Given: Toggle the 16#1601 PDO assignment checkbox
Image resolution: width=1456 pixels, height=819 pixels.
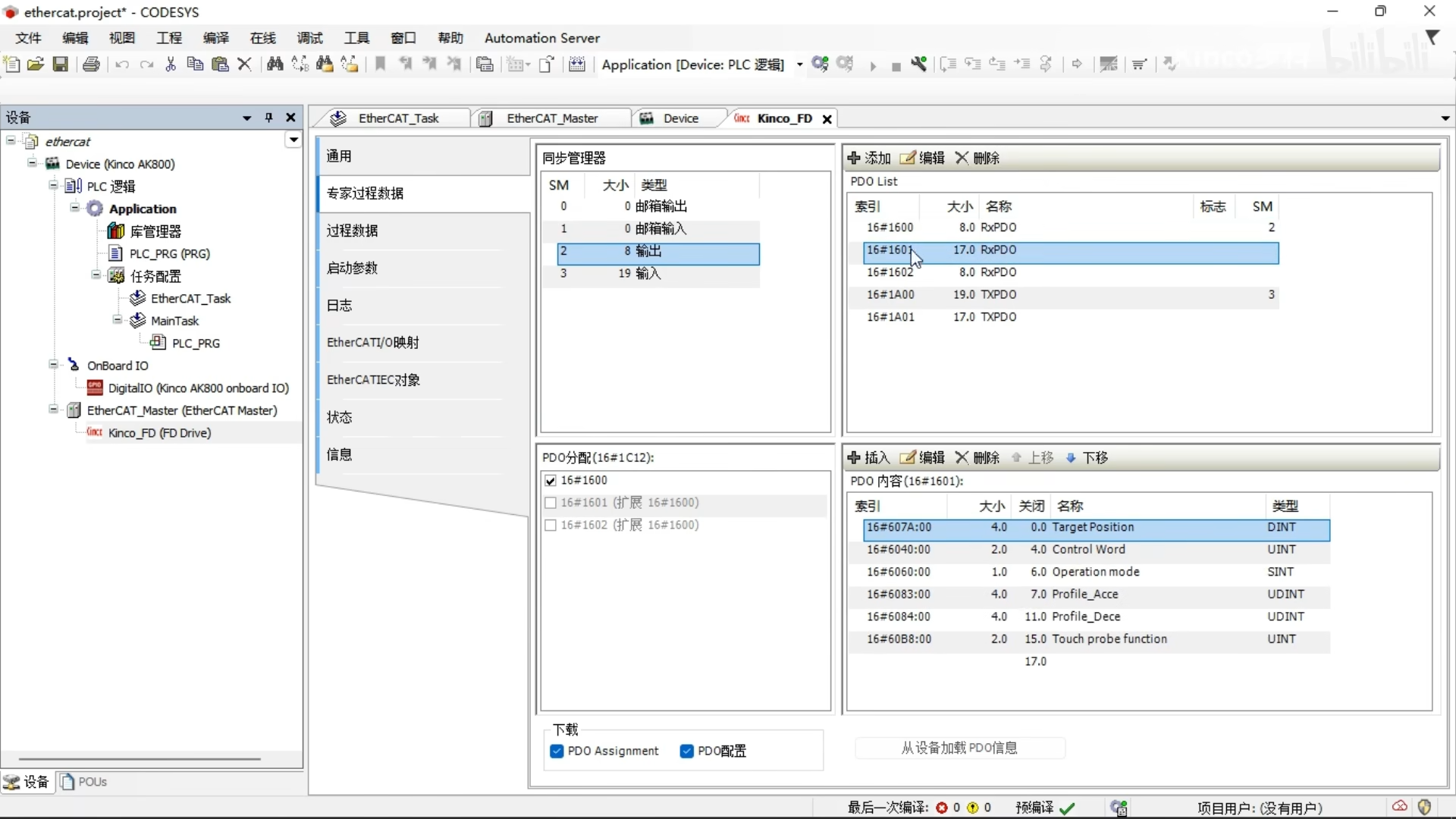Looking at the screenshot, I should (551, 502).
